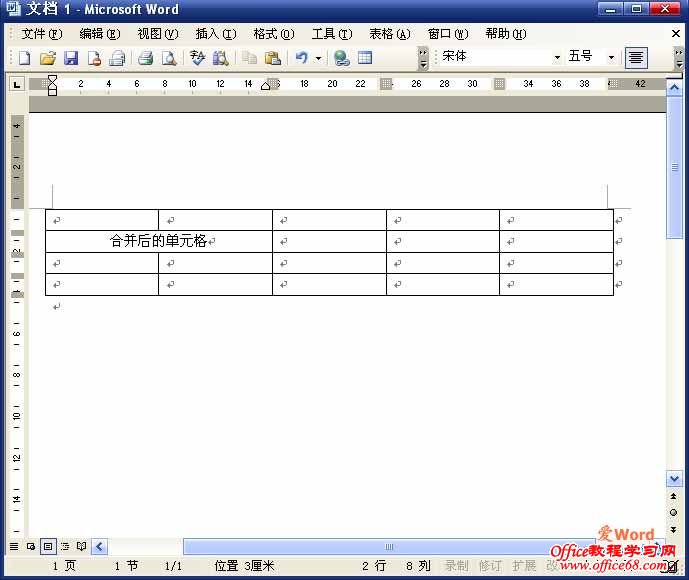Toggle 录制 macro recording in status bar
This screenshot has width=689, height=580.
click(456, 566)
